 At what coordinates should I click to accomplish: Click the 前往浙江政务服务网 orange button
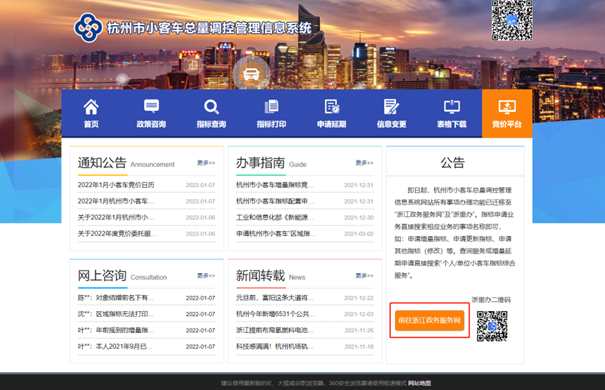pos(429,320)
